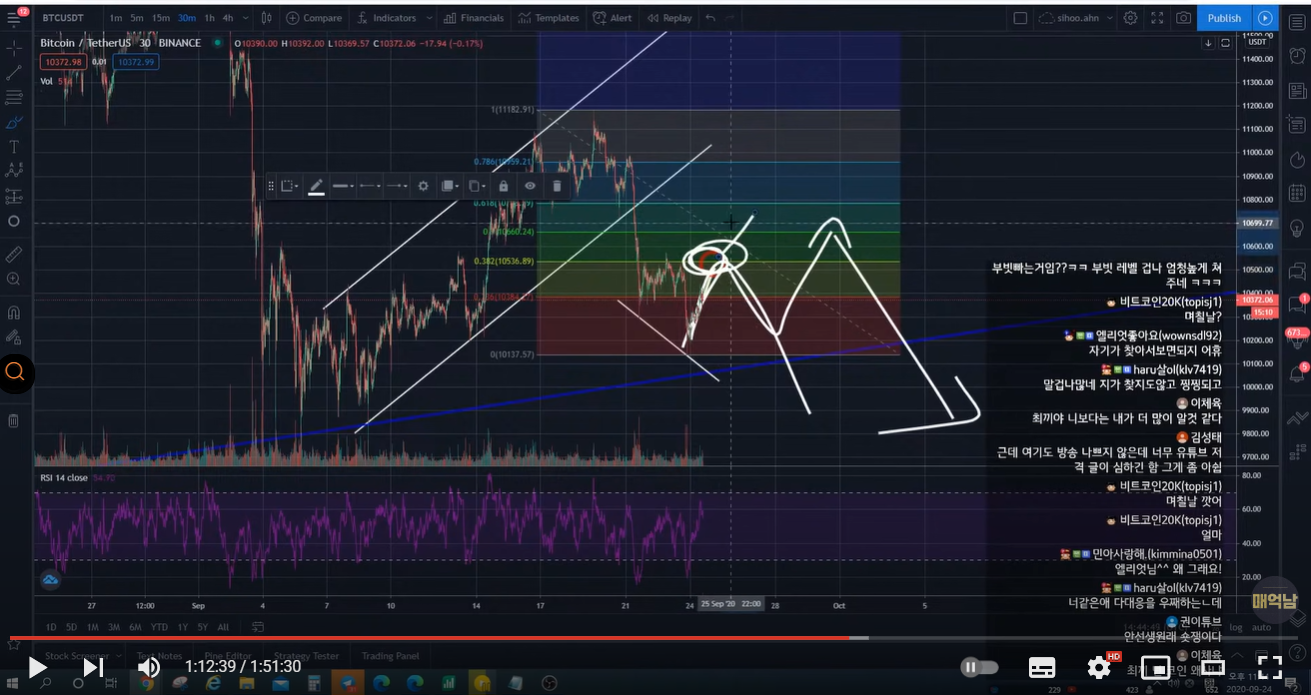This screenshot has height=695, width=1311.
Task: Select the ruler measure tool
Action: click(x=14, y=254)
